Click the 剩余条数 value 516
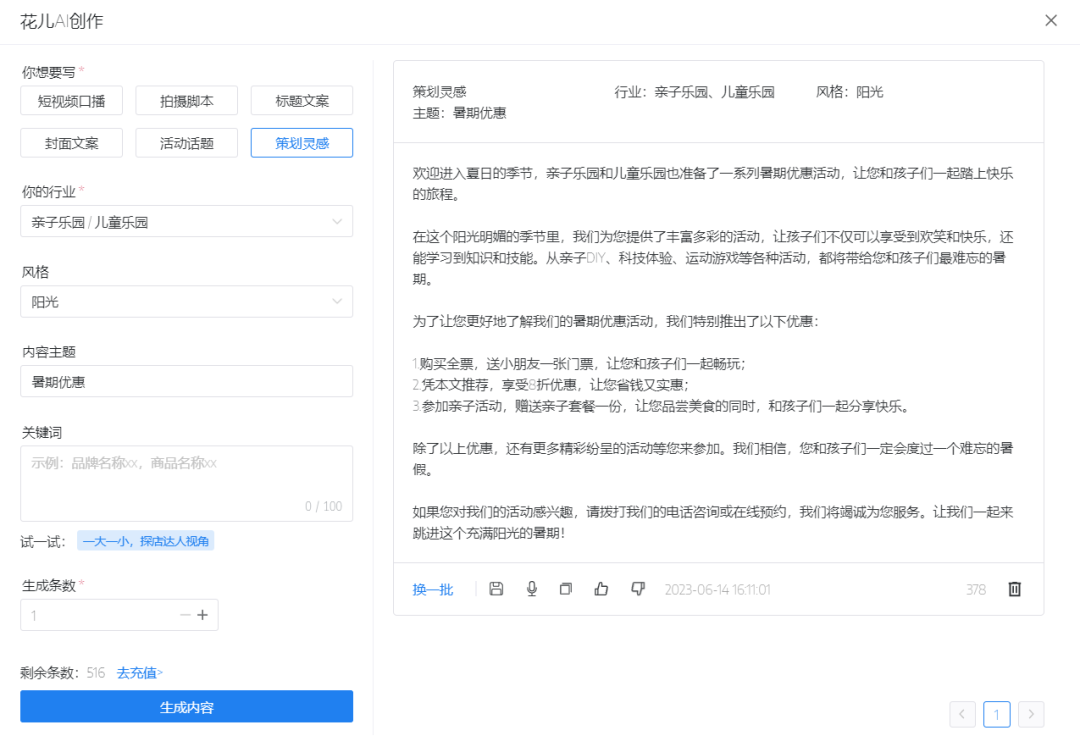This screenshot has width=1080, height=747. (x=96, y=673)
